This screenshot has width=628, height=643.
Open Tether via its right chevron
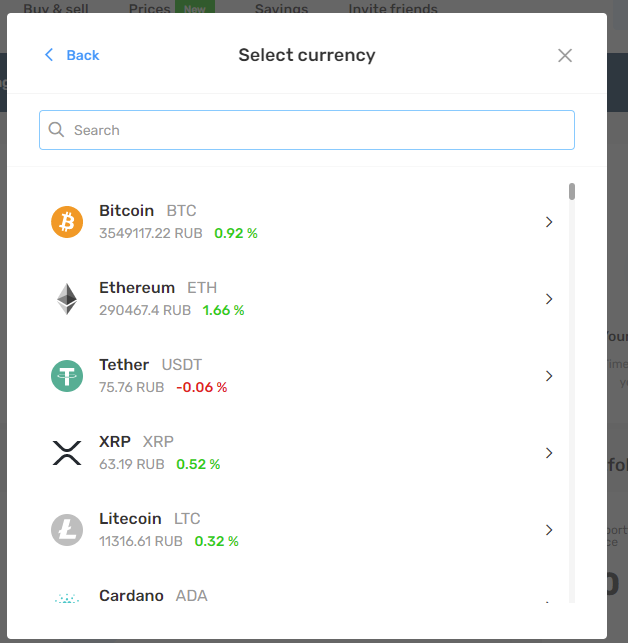pyautogui.click(x=549, y=376)
